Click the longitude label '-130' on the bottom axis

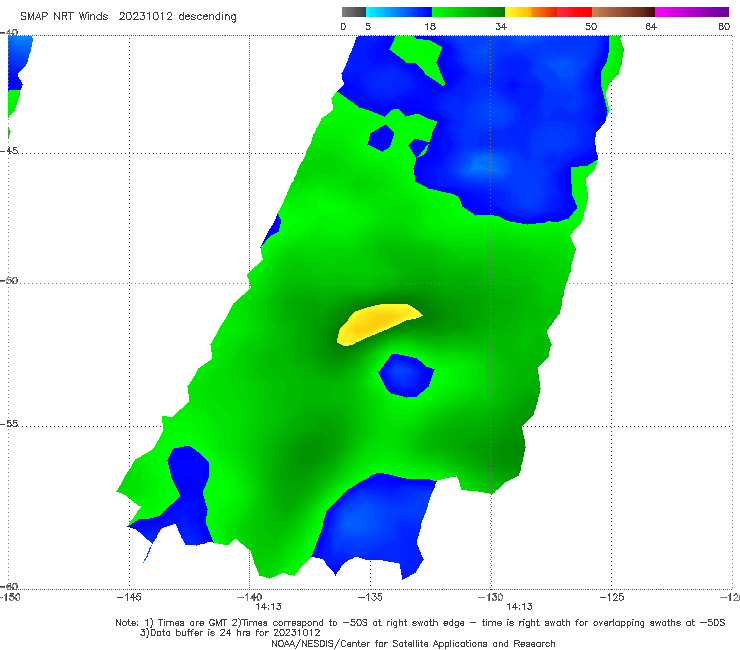point(491,597)
